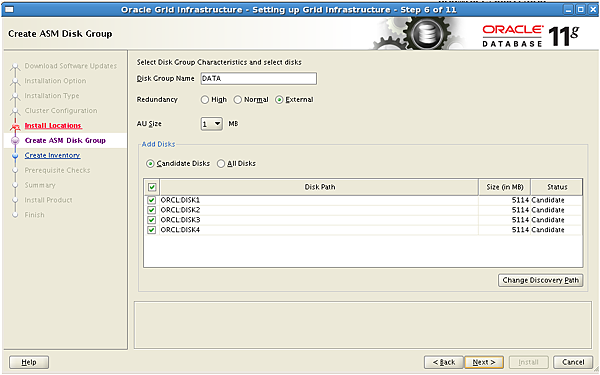The width and height of the screenshot is (600, 375).
Task: Uncheck the ORCL:DISK3 checkbox
Action: pos(152,220)
